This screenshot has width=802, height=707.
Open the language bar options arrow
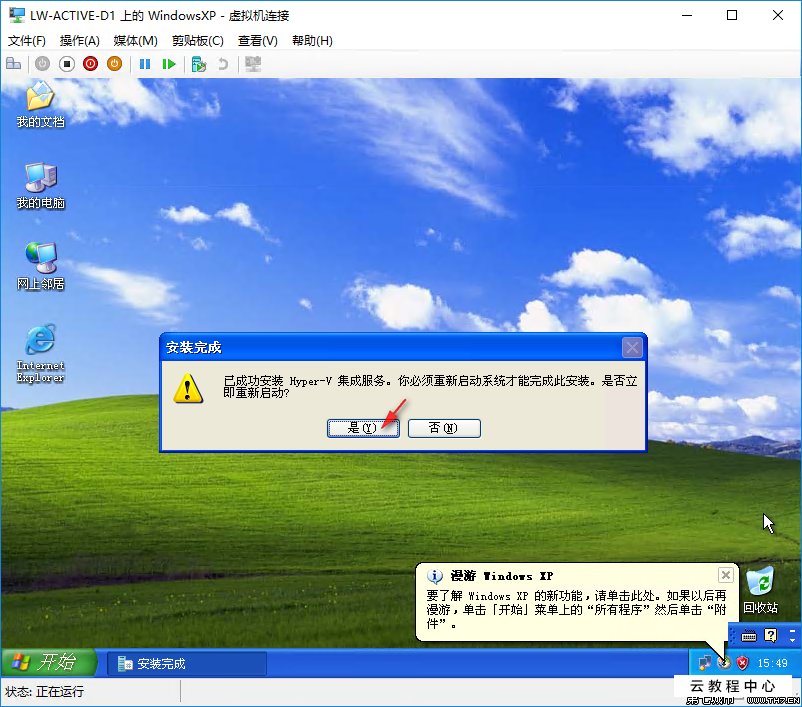[792, 640]
